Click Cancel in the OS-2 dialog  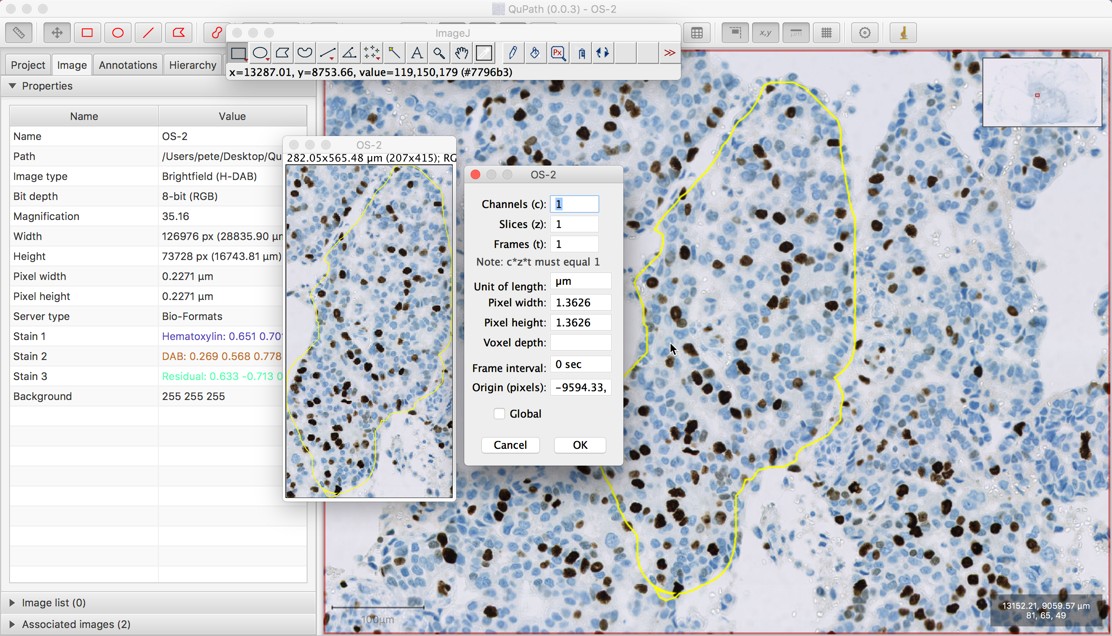click(x=510, y=445)
